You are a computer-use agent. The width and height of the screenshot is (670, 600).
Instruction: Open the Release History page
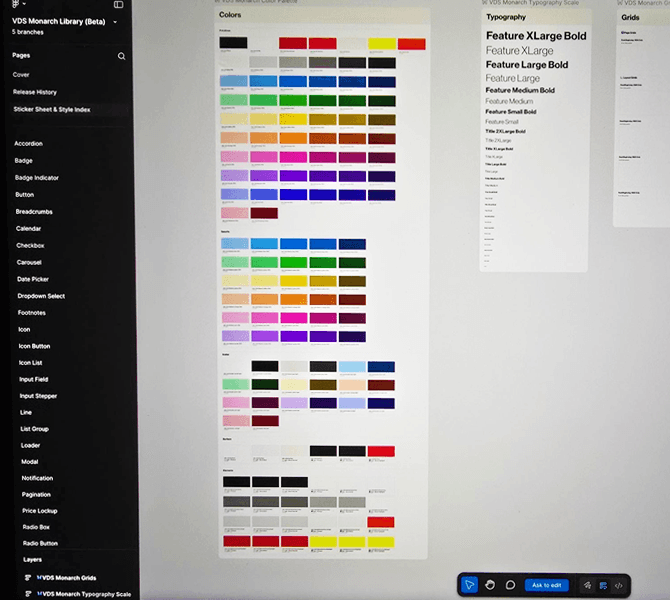35,92
